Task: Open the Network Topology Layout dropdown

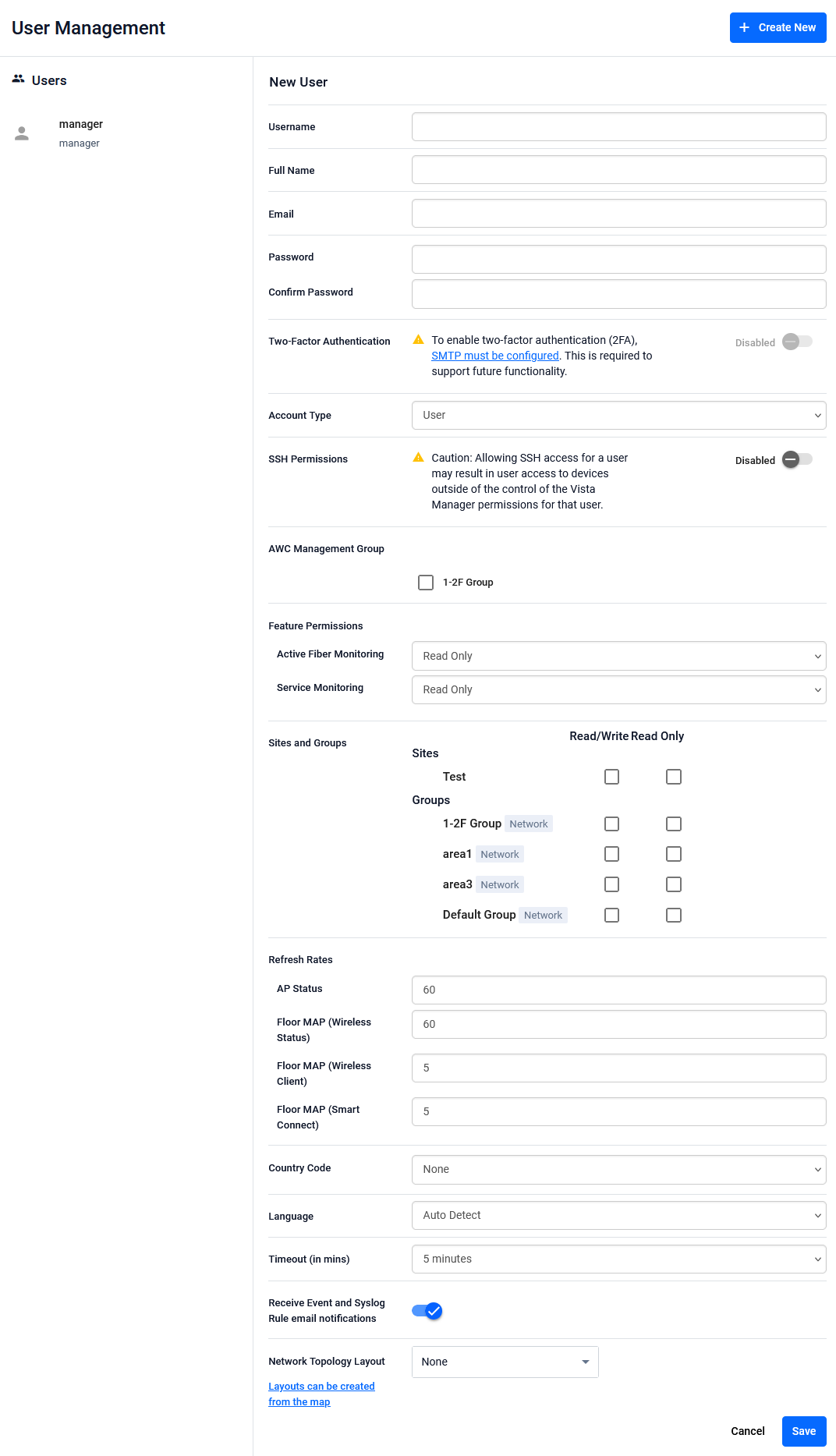Action: (x=505, y=1362)
